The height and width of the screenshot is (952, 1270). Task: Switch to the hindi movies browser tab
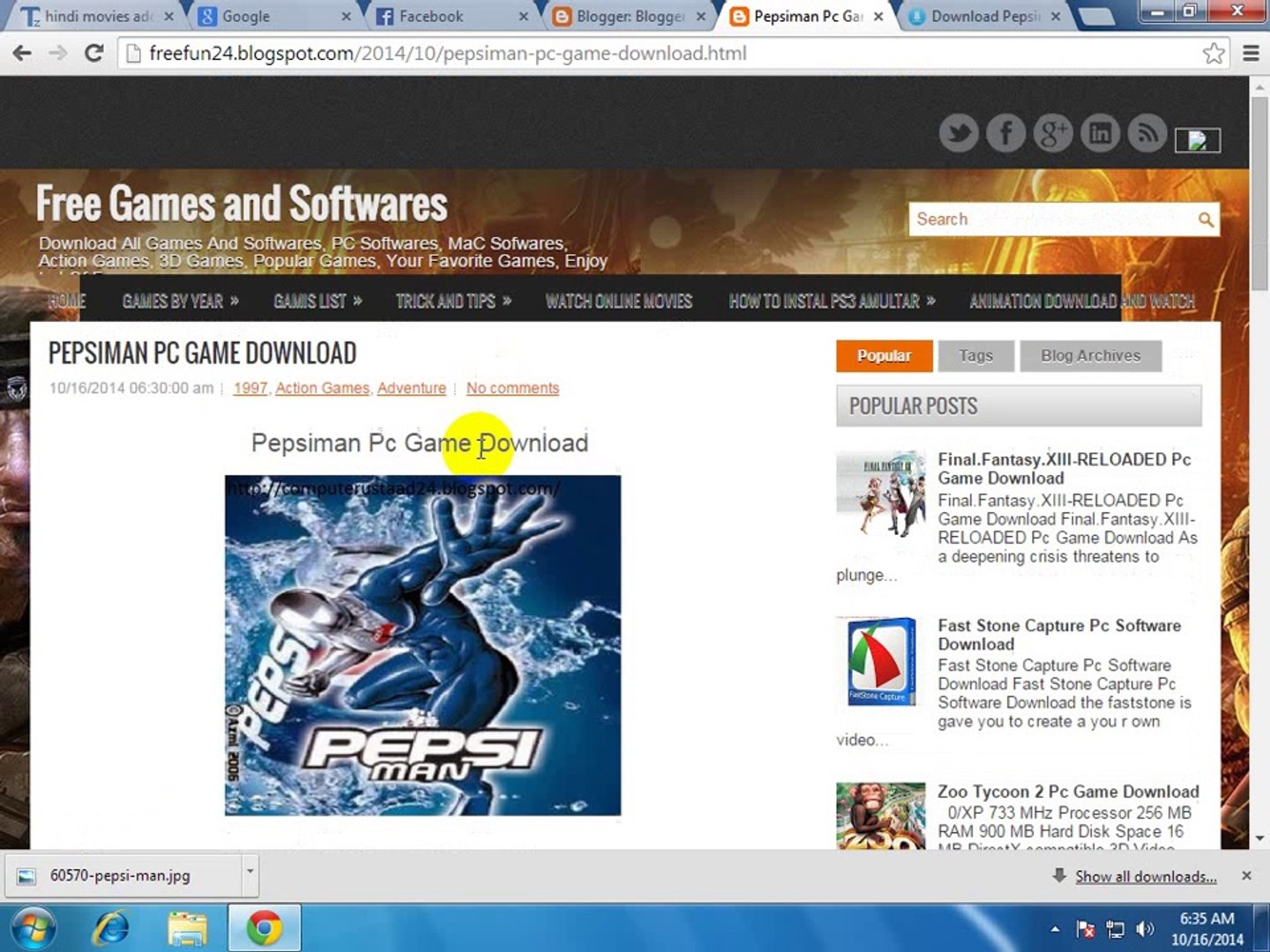[93, 16]
